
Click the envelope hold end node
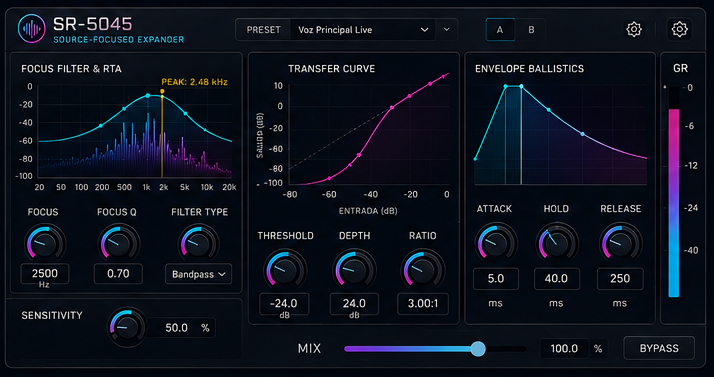pyautogui.click(x=521, y=86)
